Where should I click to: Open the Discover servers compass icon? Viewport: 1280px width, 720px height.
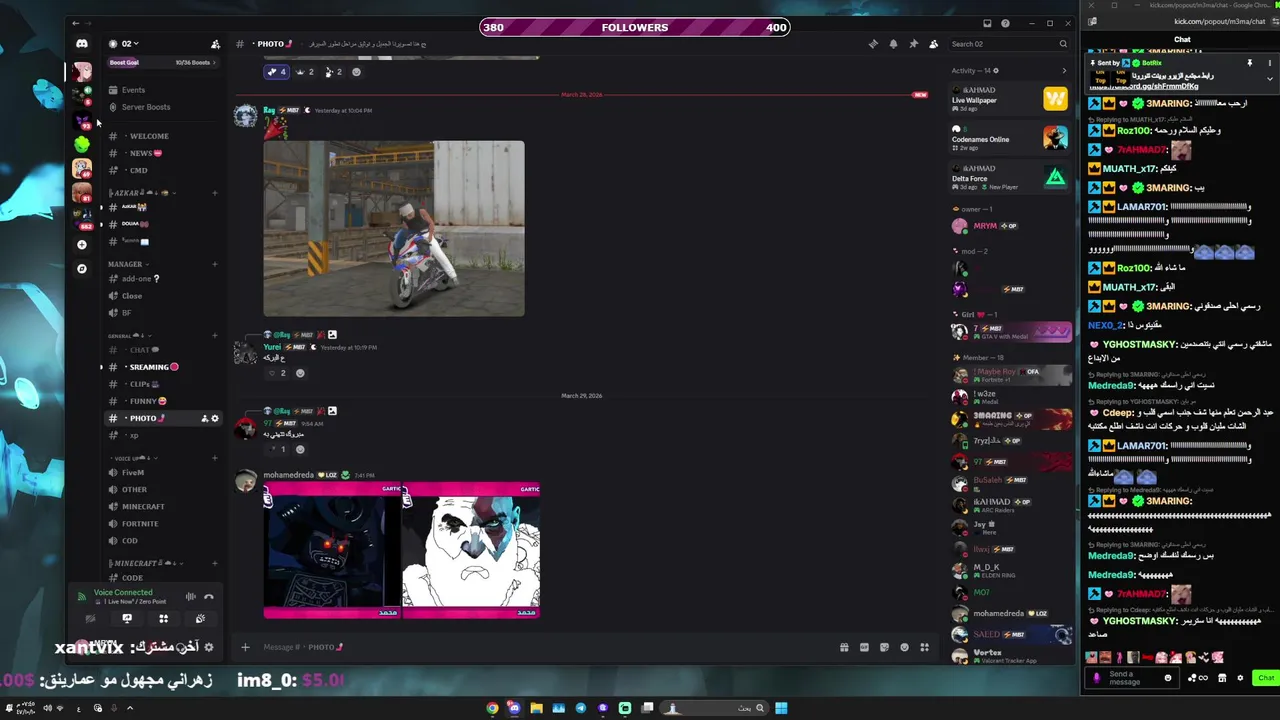tap(82, 268)
